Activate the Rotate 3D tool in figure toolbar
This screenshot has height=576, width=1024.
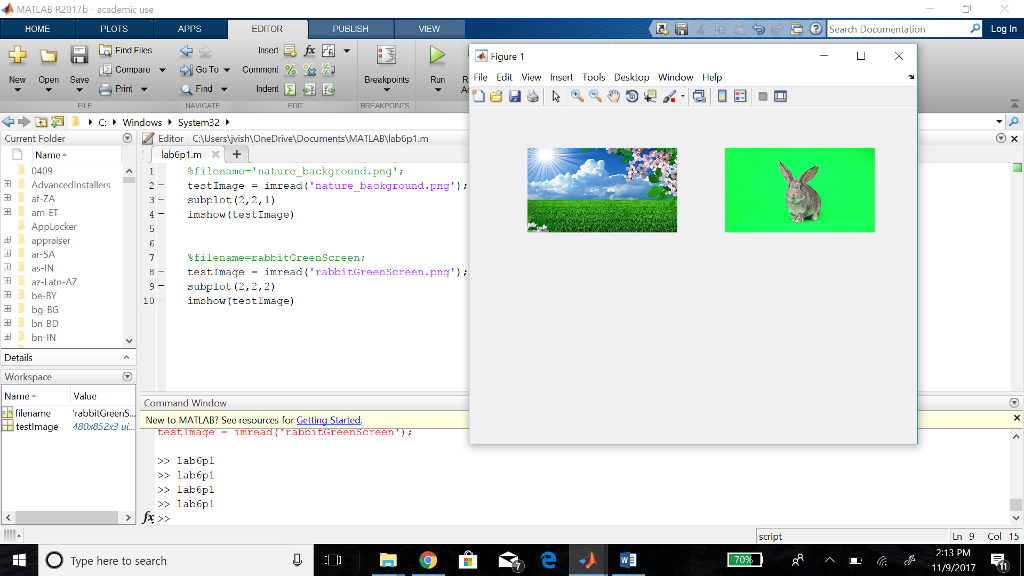(632, 96)
